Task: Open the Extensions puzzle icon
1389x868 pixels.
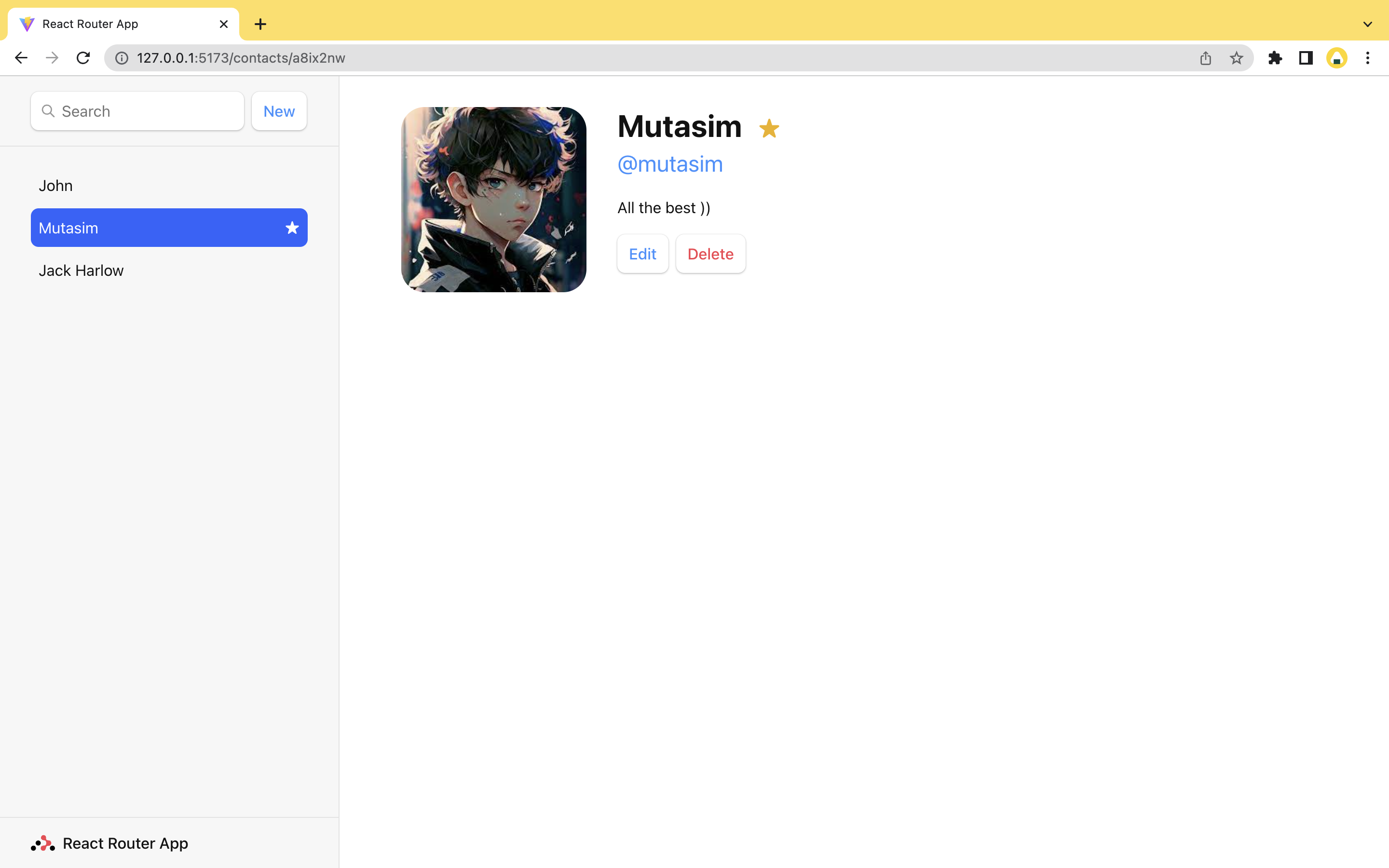Action: tap(1275, 58)
